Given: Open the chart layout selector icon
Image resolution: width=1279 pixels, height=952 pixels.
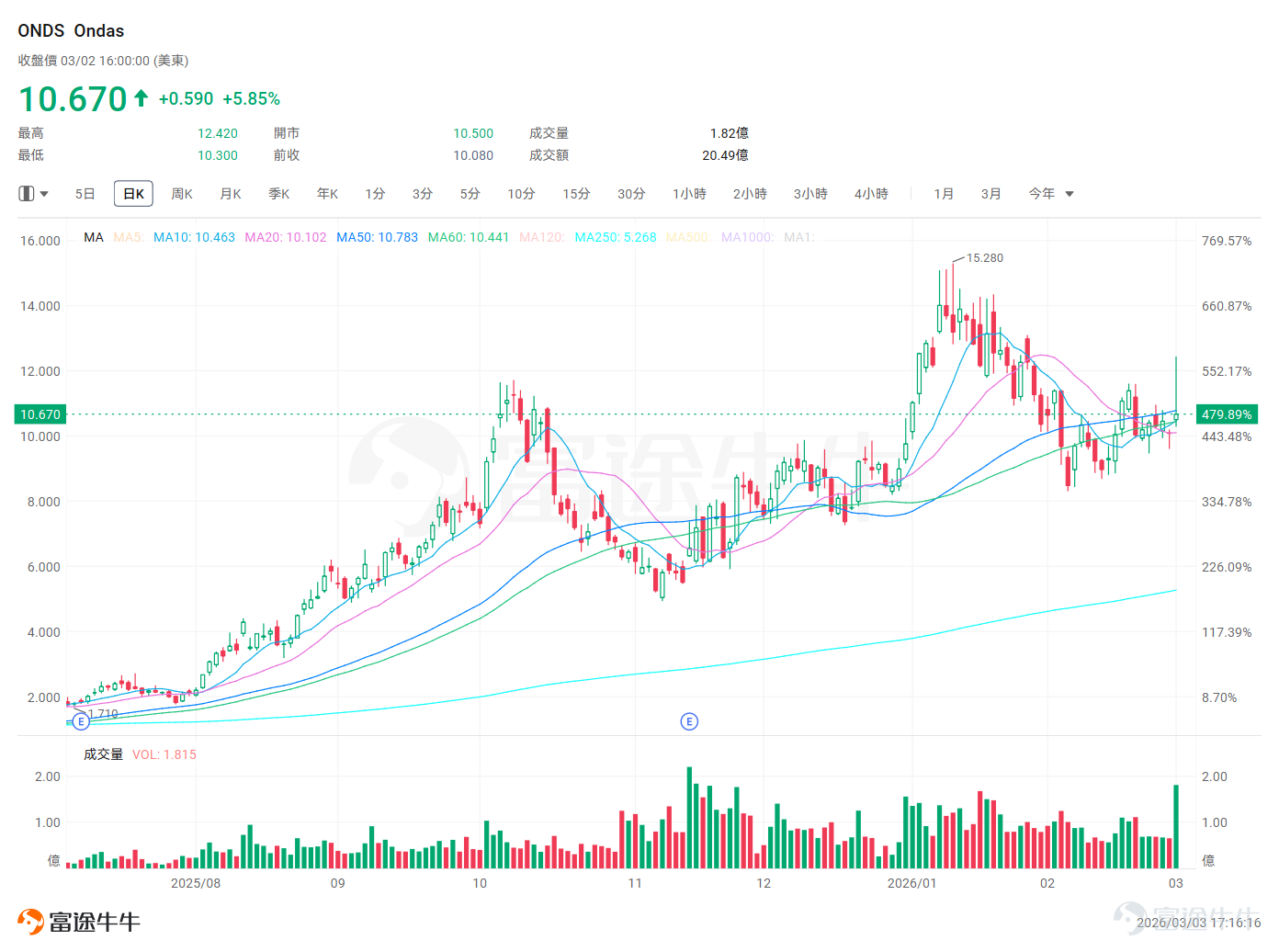Looking at the screenshot, I should point(27,194).
